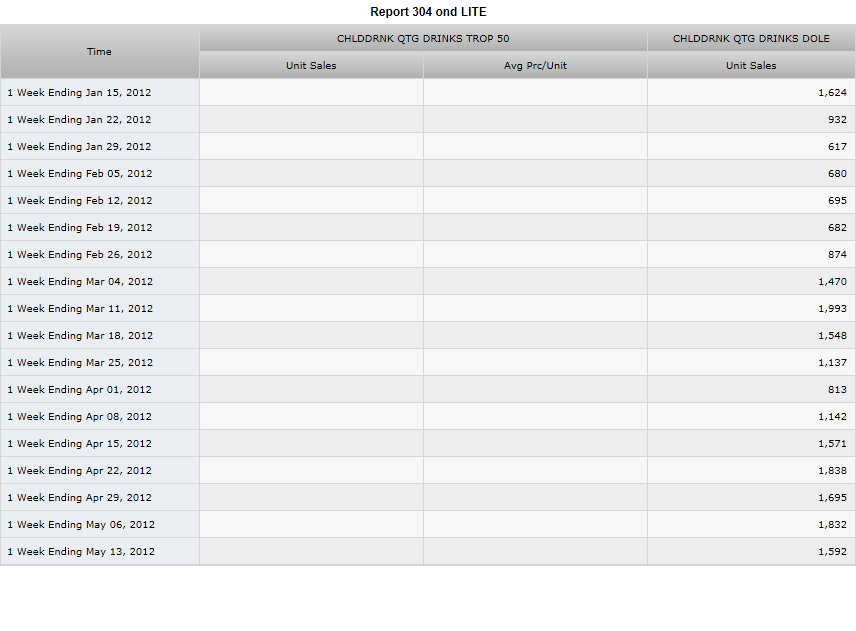Click the DOLE unit sales value 813
The height and width of the screenshot is (631, 856).
pyautogui.click(x=837, y=390)
